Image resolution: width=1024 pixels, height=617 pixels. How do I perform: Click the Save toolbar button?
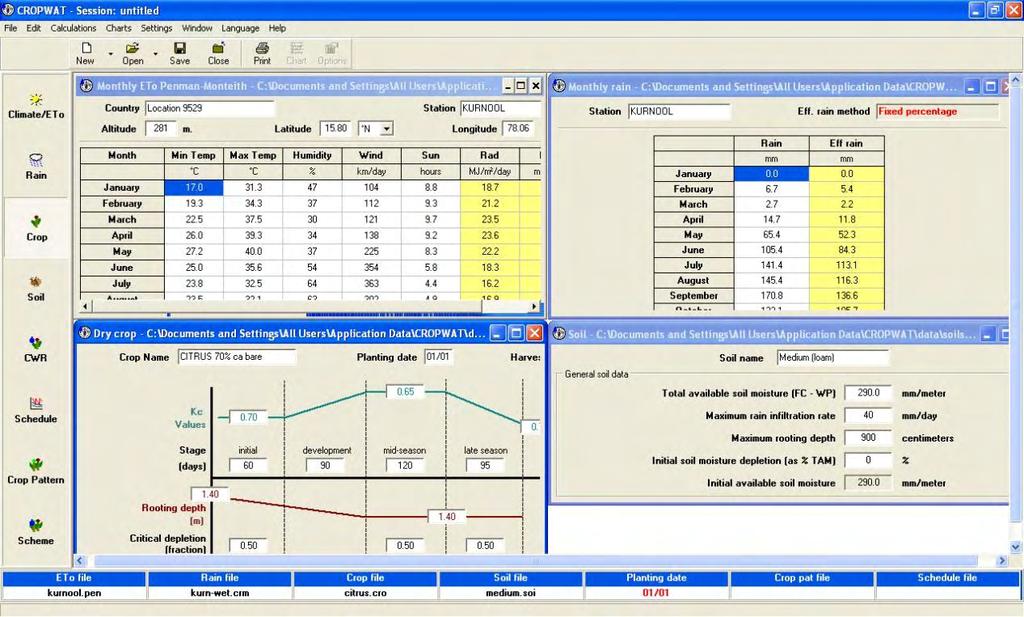[180, 54]
